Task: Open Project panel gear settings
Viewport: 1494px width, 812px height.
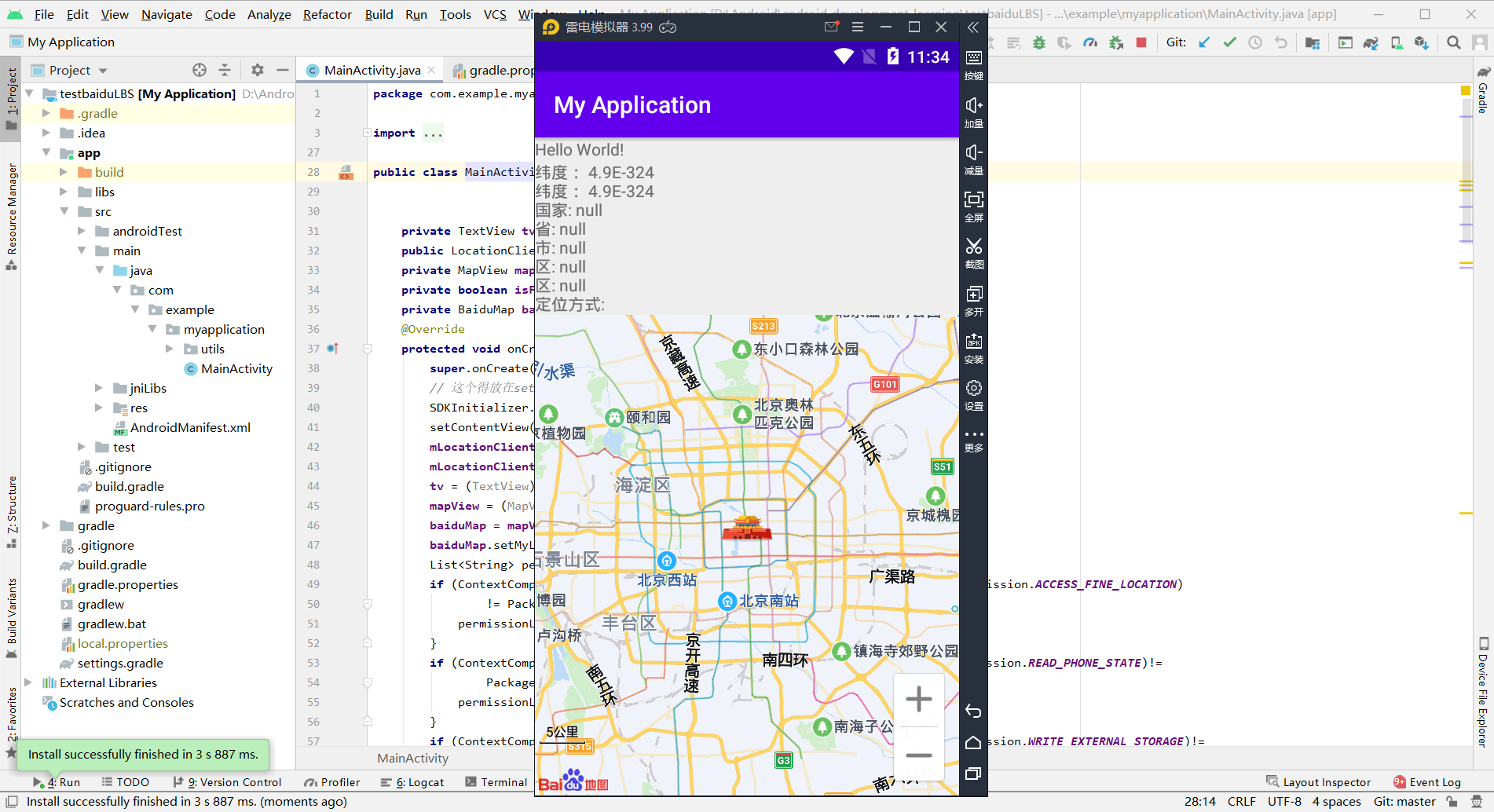Action: coord(258,70)
